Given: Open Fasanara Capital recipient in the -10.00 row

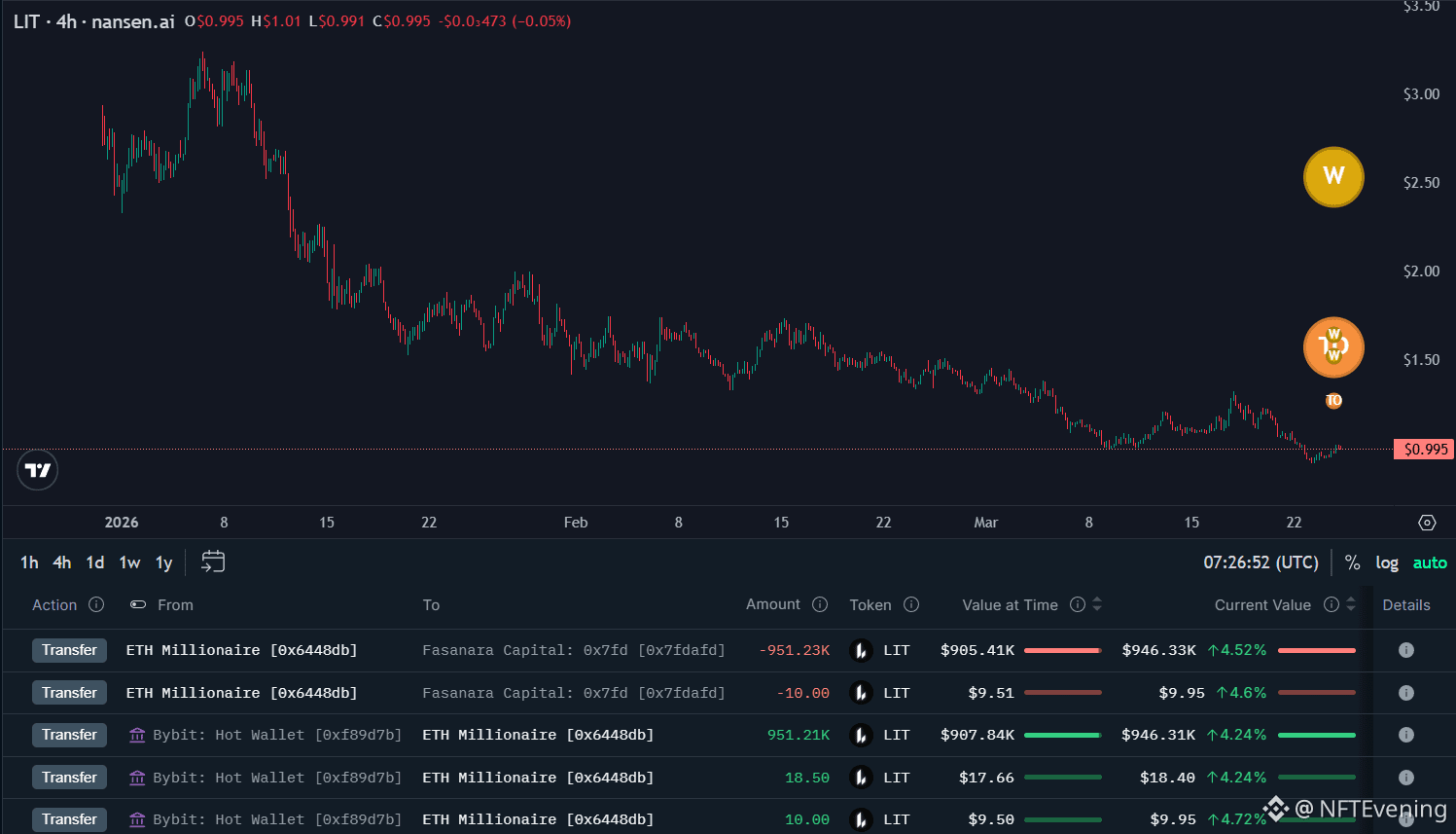Looking at the screenshot, I should click(x=574, y=693).
